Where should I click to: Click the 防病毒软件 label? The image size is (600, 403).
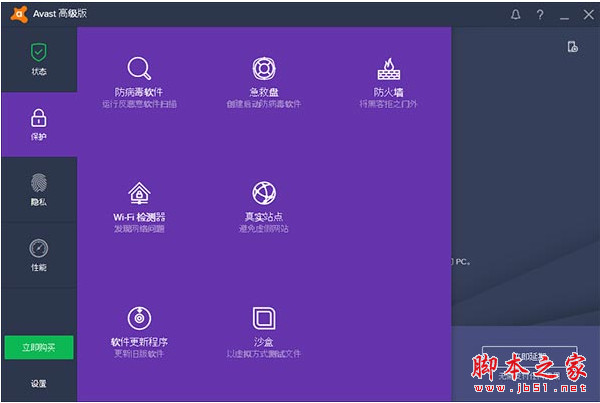[x=139, y=92]
